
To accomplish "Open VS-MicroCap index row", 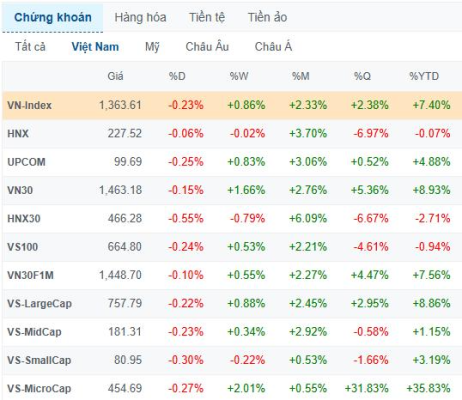I will [x=232, y=389].
